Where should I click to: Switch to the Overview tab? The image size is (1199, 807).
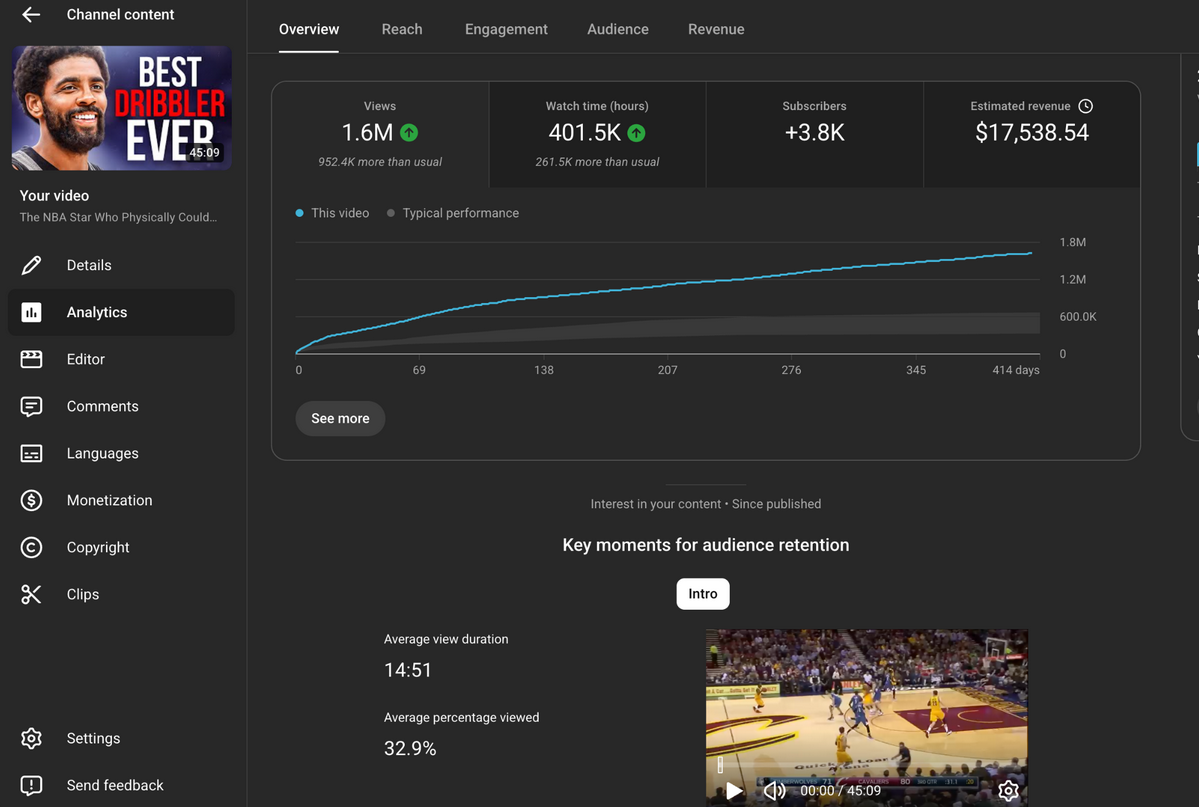click(x=309, y=29)
